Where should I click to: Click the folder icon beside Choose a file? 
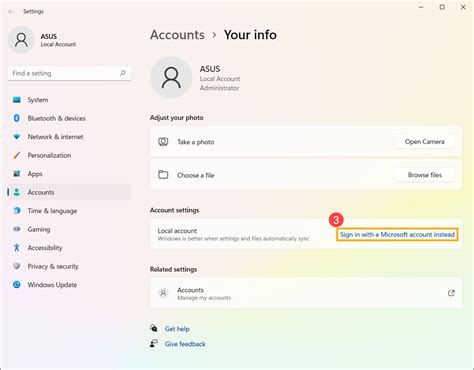tap(163, 175)
